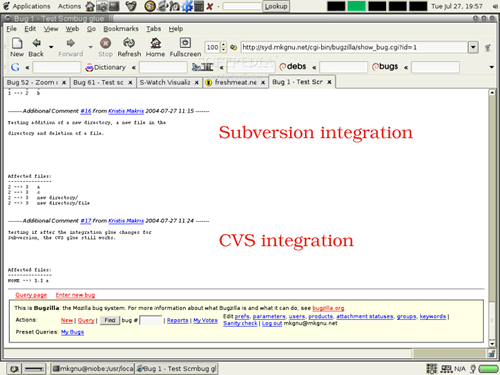This screenshot has width=500, height=375.
Task: Open the Bookmarks menu
Action: (x=121, y=29)
